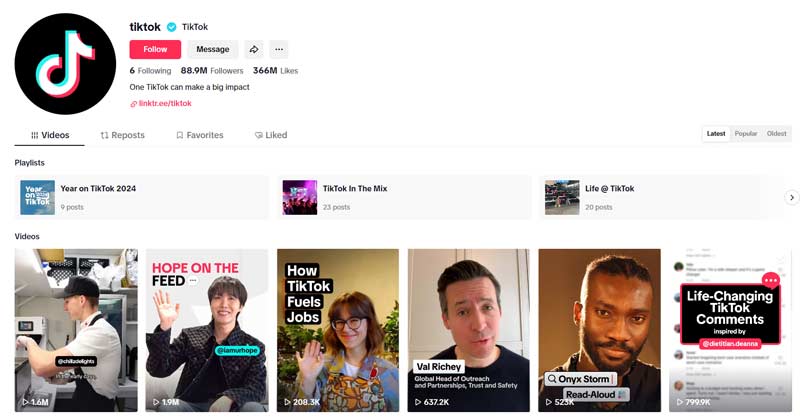800x420 pixels.
Task: Click the Videos section heading above the grid
Action: pos(27,236)
